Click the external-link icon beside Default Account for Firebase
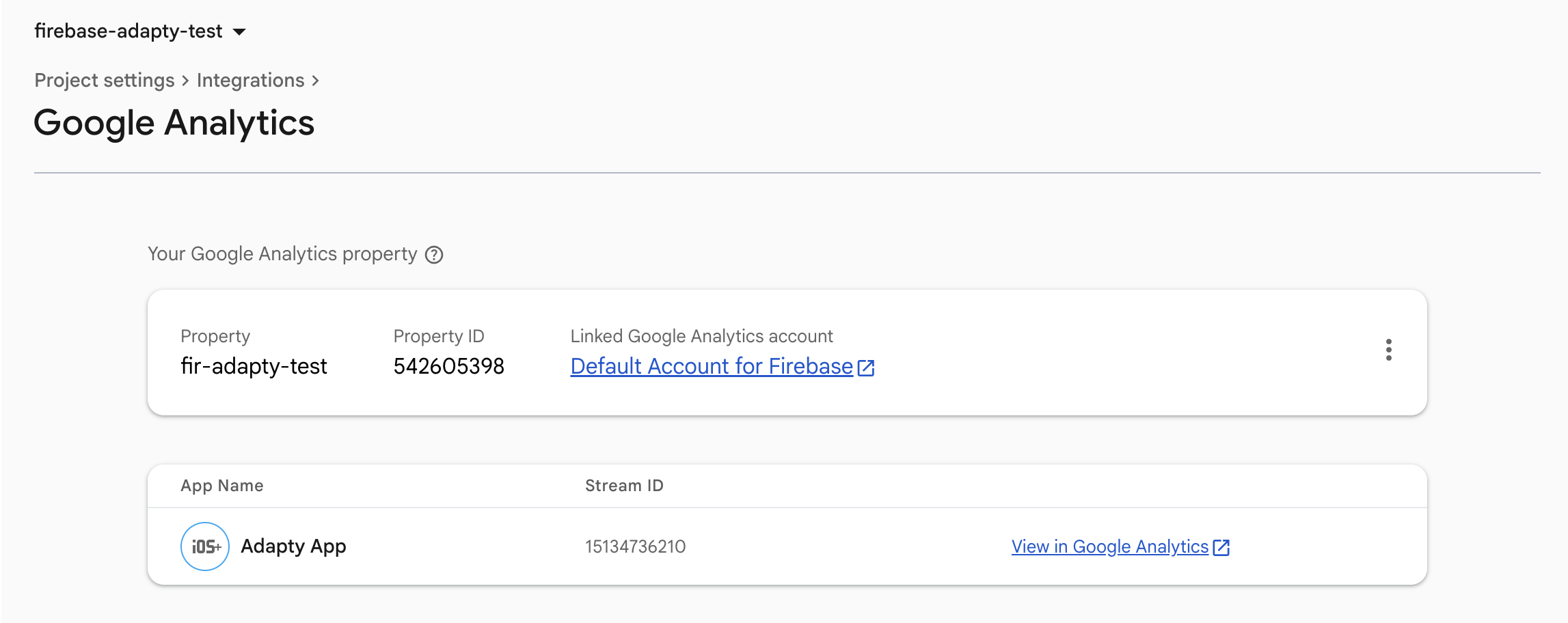Image resolution: width=1568 pixels, height=623 pixels. (x=866, y=368)
